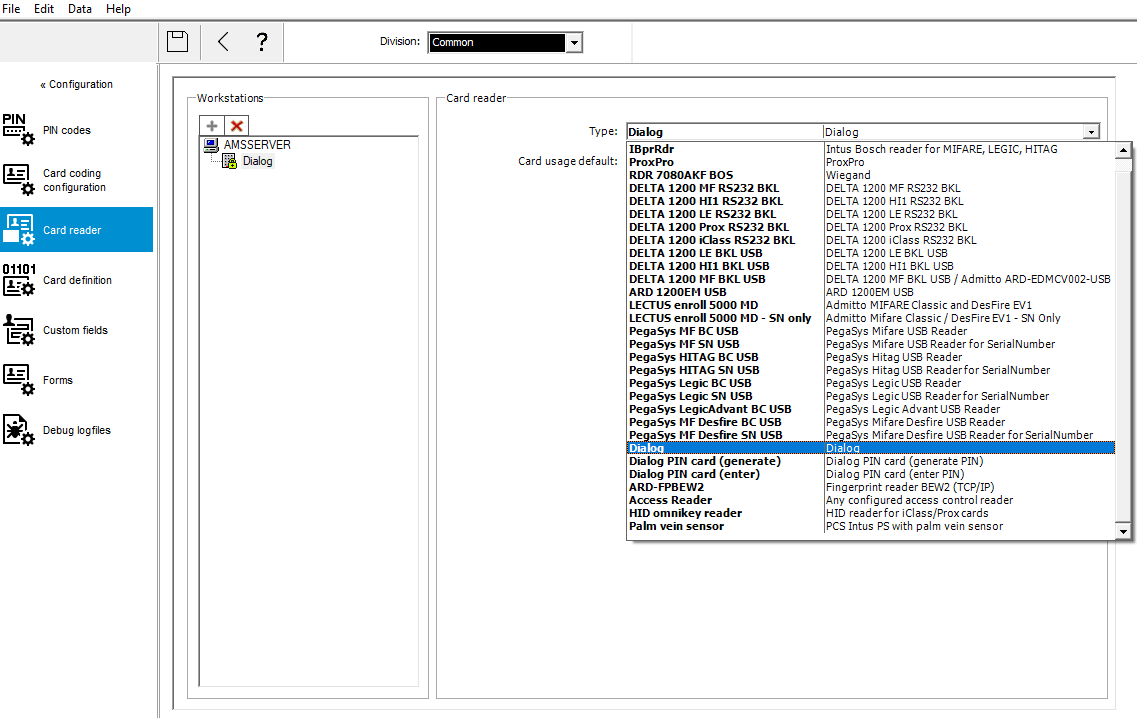This screenshot has width=1137, height=718.
Task: Open the Forms section
Action: coord(57,380)
